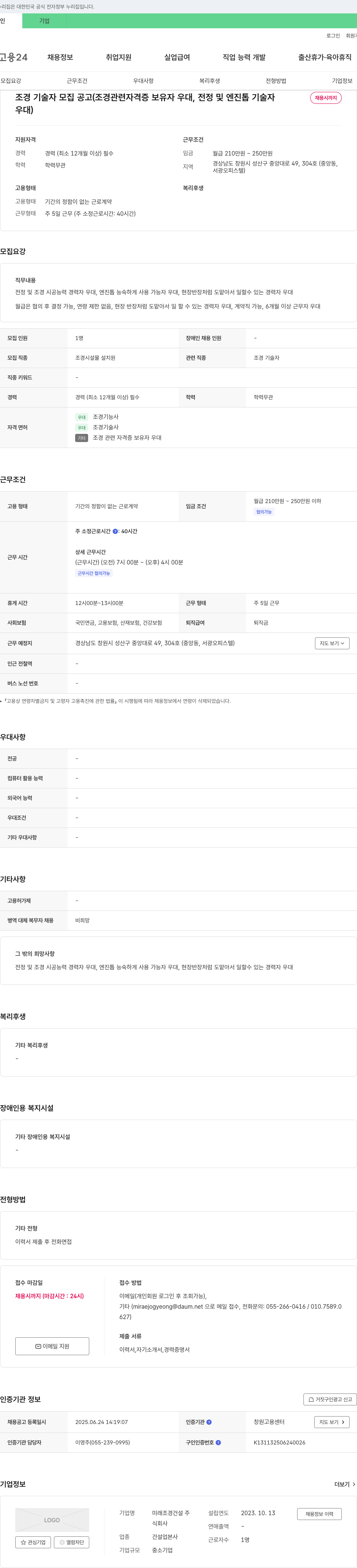Open 채용정보 menu
Viewport: 357px width, 1568px height.
(60, 57)
